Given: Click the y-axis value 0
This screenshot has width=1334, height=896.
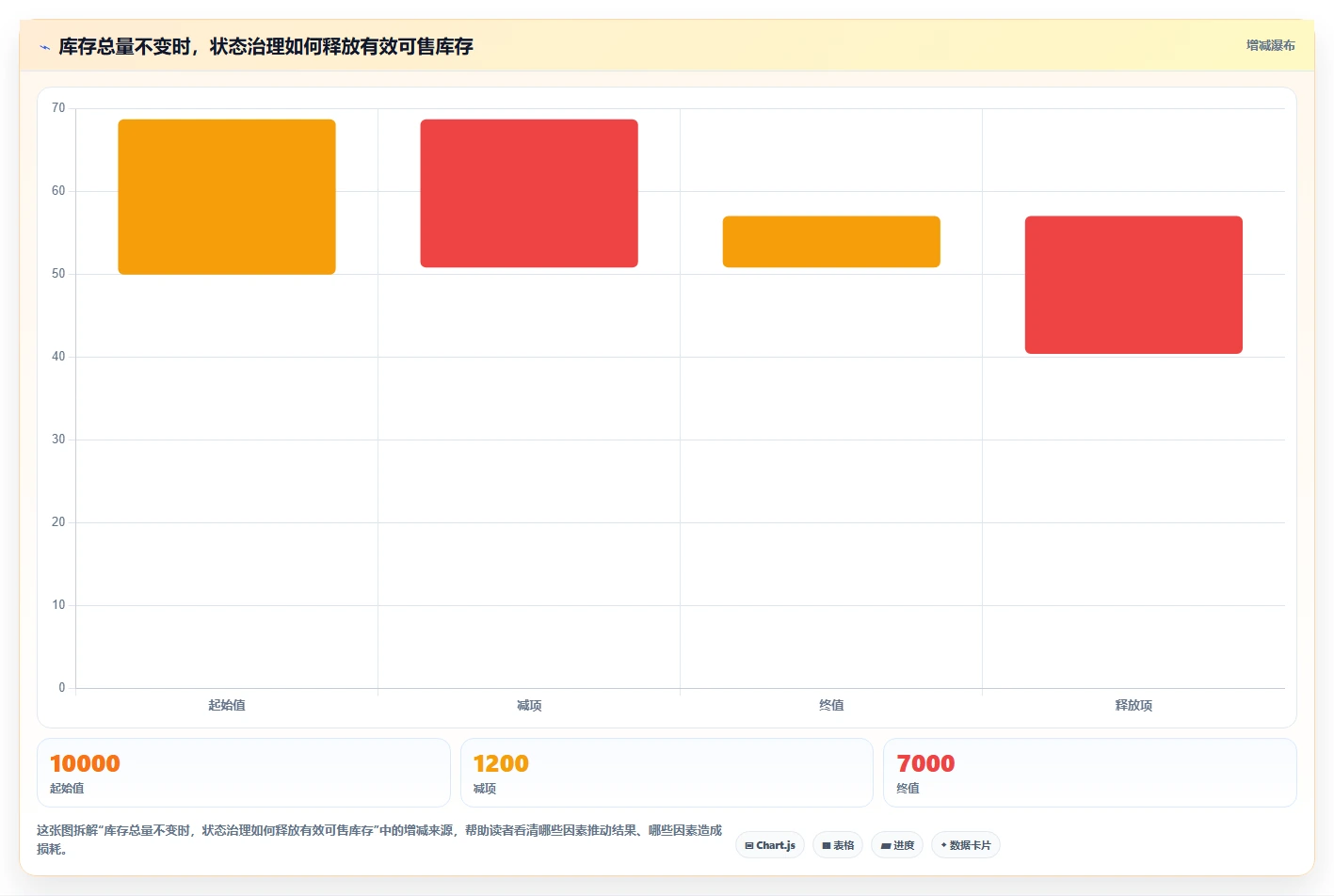Looking at the screenshot, I should [62, 688].
